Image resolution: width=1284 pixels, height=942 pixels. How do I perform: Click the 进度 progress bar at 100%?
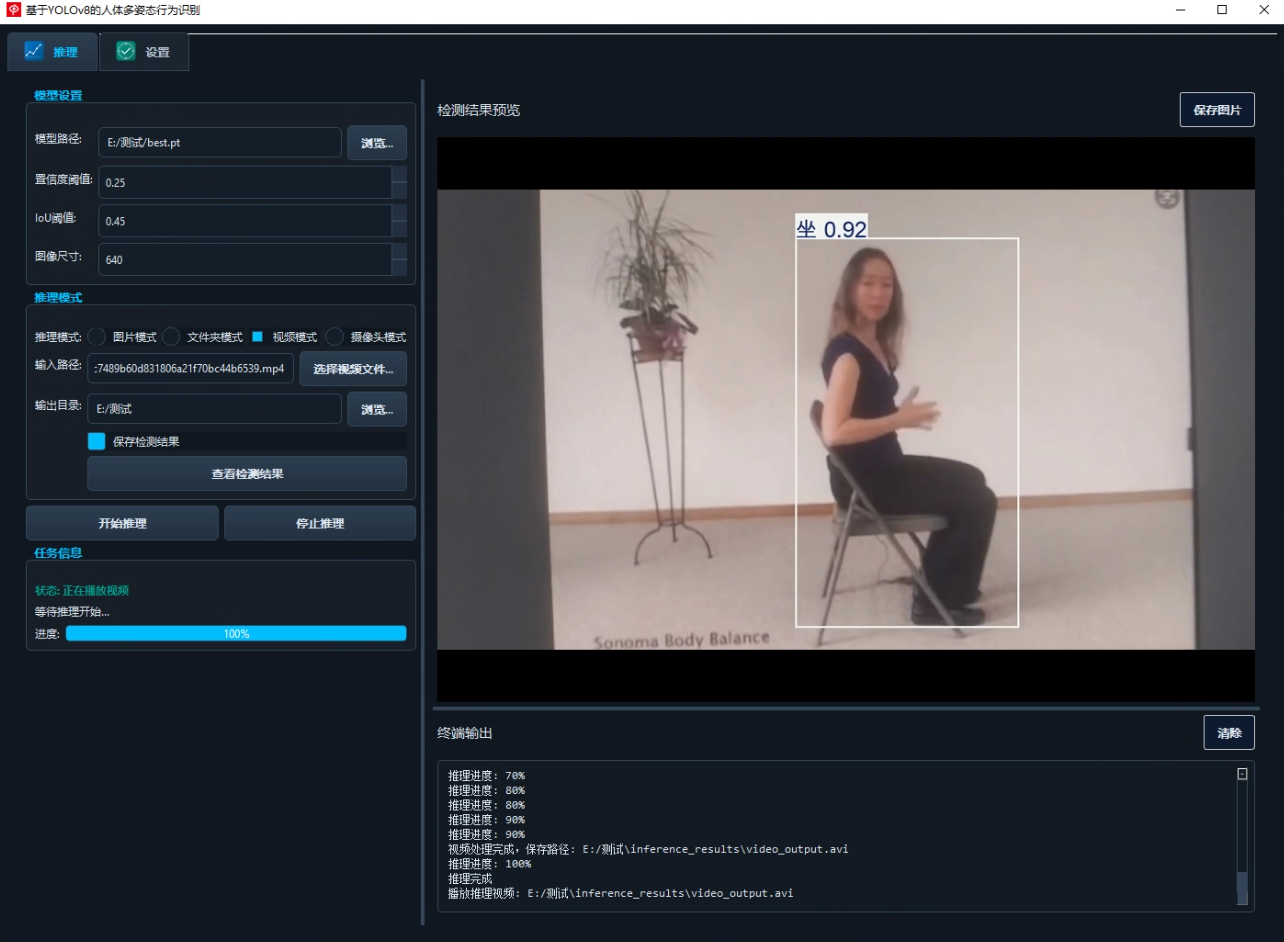(x=236, y=633)
